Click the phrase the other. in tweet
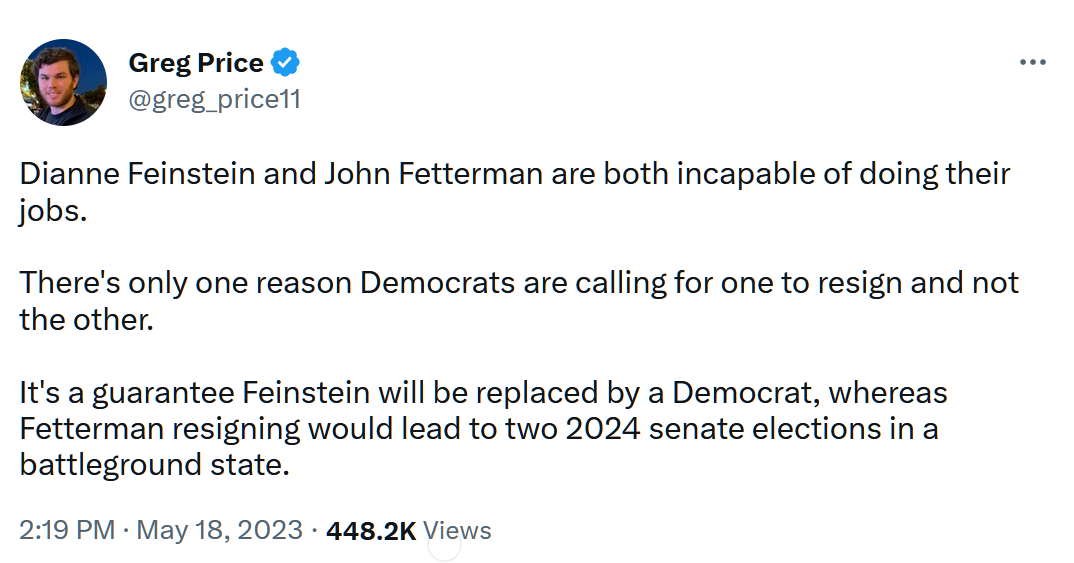Viewport: 1074px width, 563px height. pos(86,320)
